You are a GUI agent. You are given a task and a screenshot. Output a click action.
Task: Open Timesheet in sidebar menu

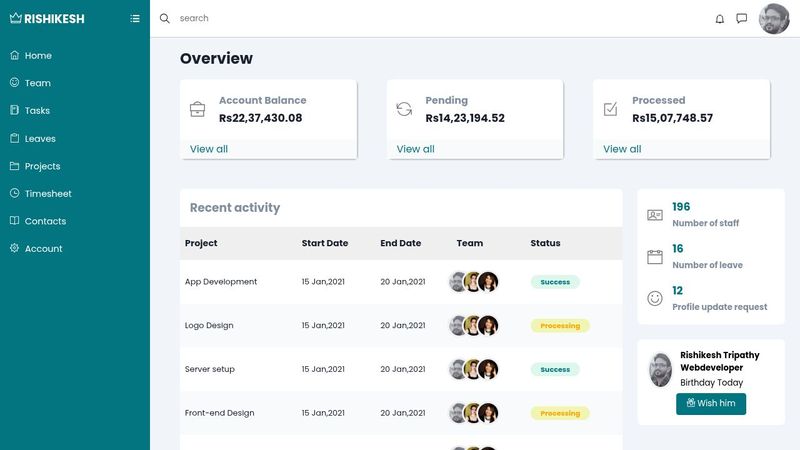click(x=48, y=194)
